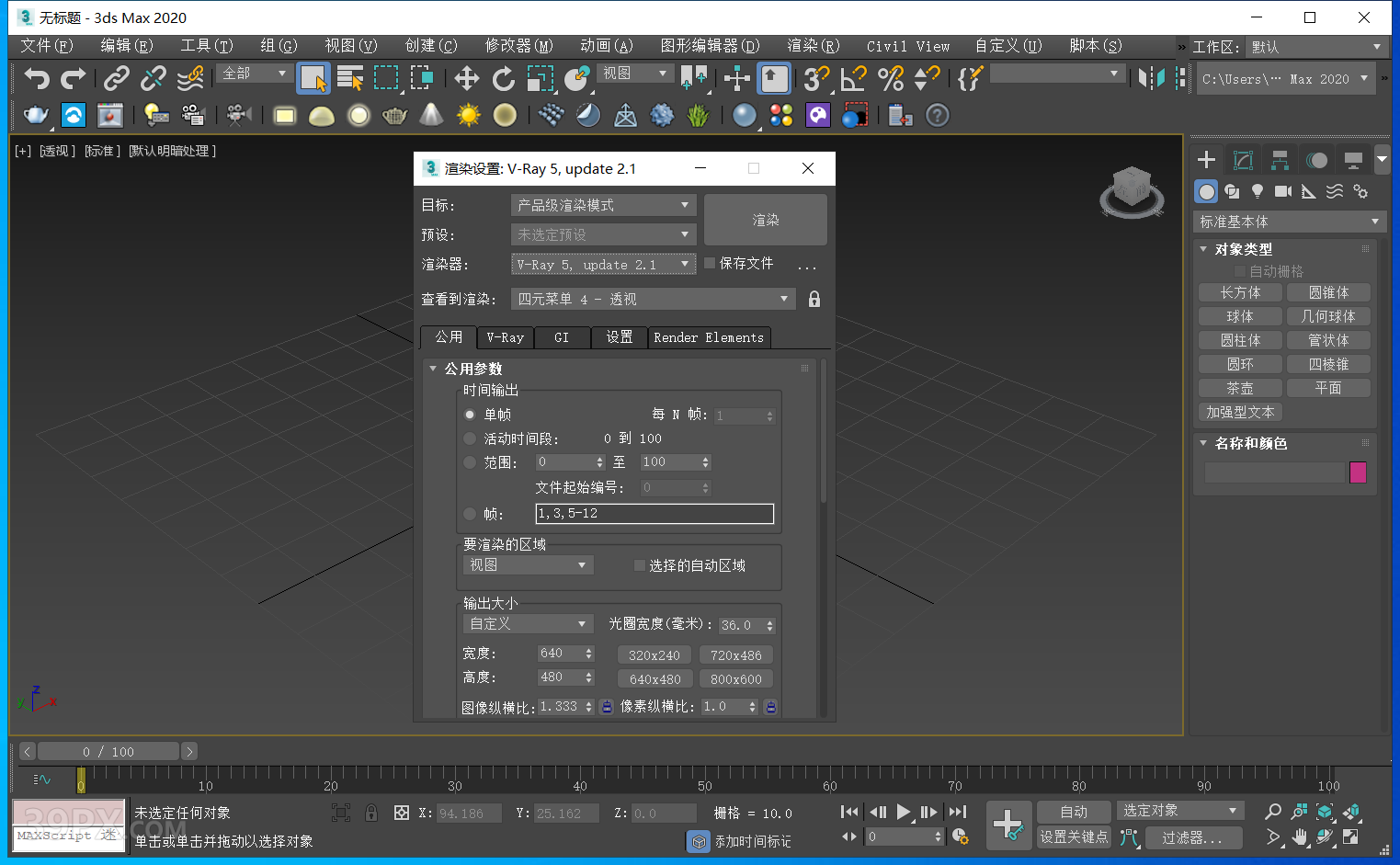Click the selection lock toggle in status bar
1400x865 pixels.
[x=371, y=813]
